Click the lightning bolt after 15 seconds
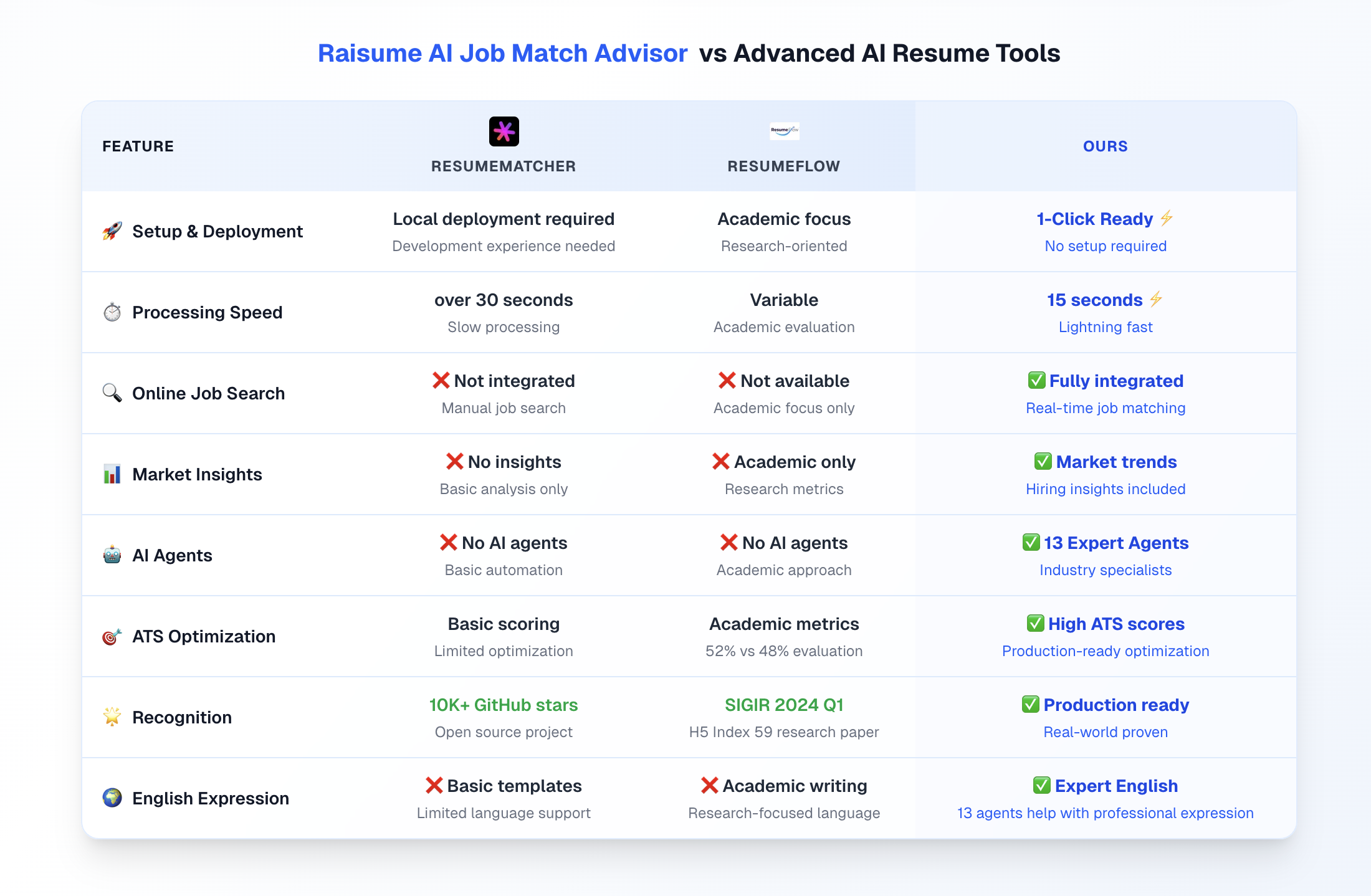 pos(1156,299)
